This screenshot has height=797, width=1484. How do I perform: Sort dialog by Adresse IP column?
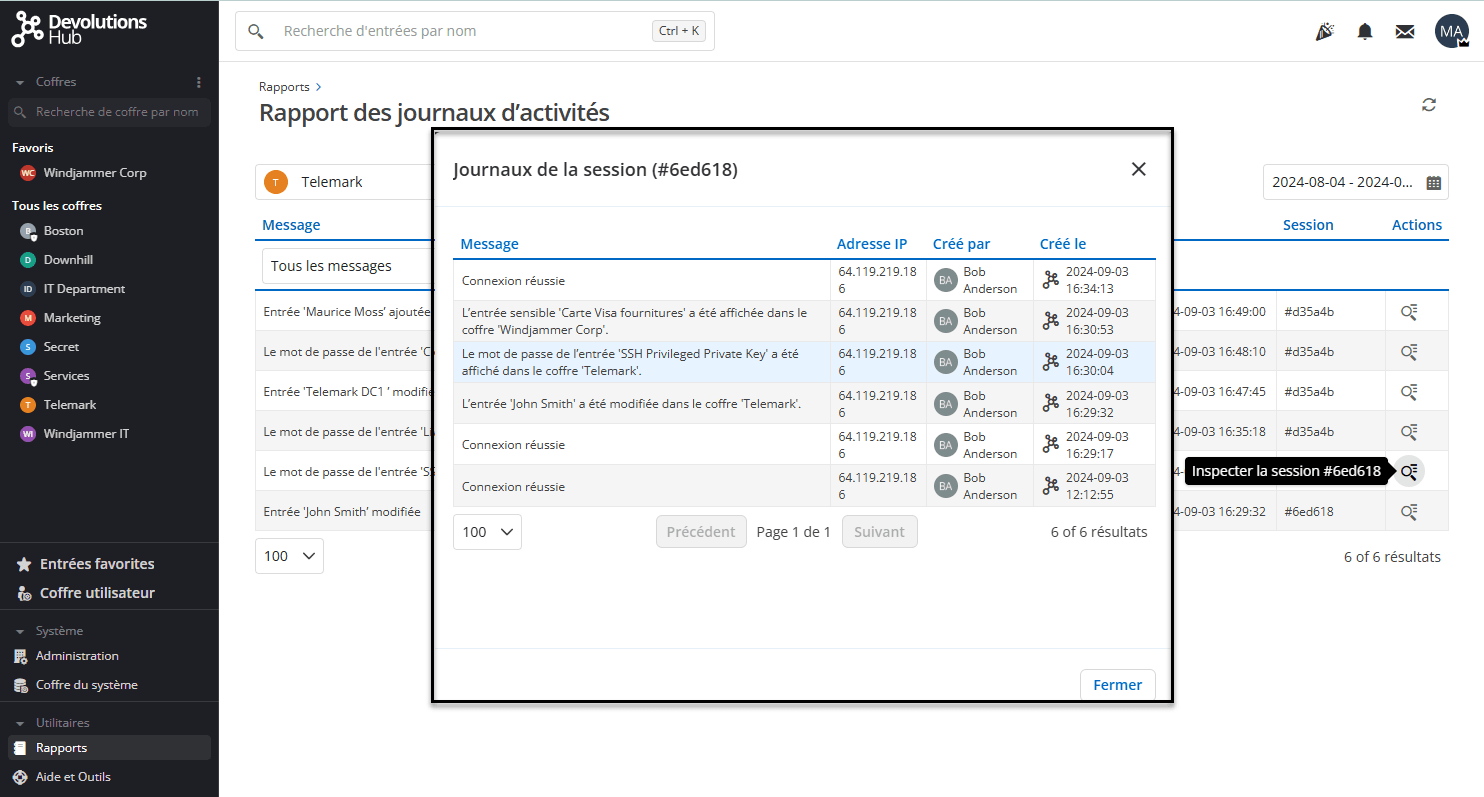871,244
